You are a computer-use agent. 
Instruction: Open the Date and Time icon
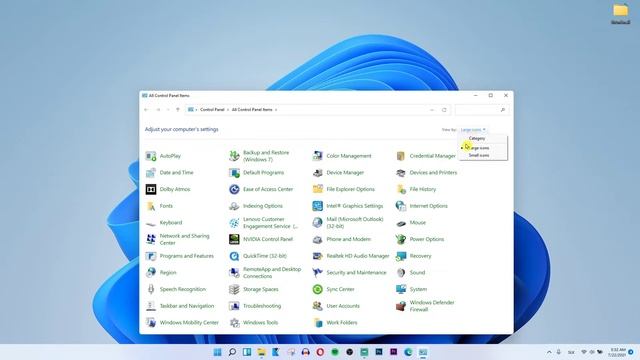tap(151, 173)
